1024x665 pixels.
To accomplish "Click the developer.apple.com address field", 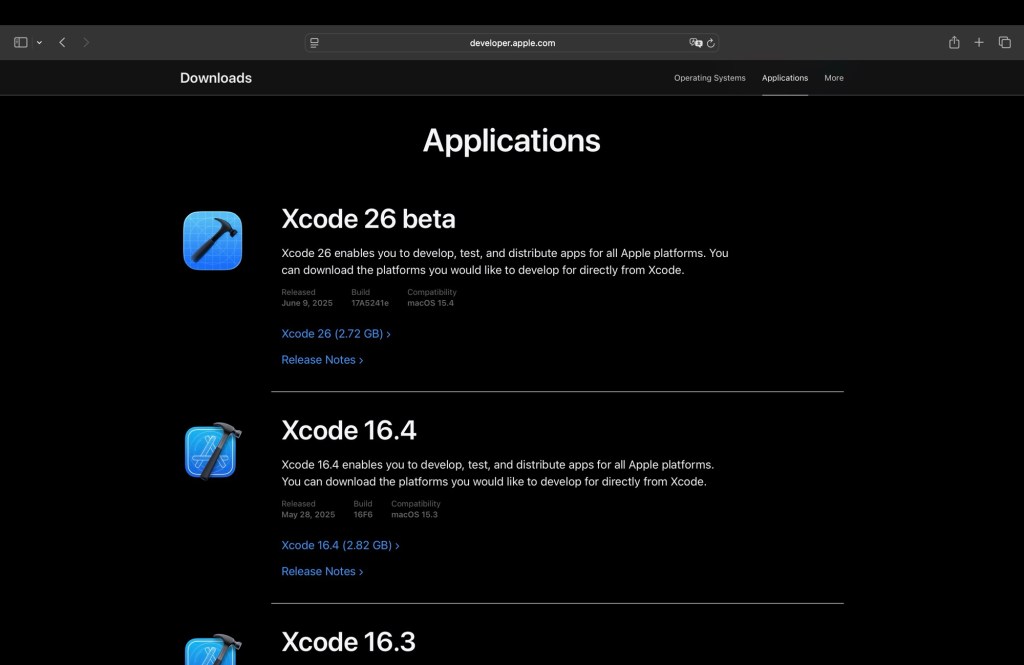I will tap(512, 43).
